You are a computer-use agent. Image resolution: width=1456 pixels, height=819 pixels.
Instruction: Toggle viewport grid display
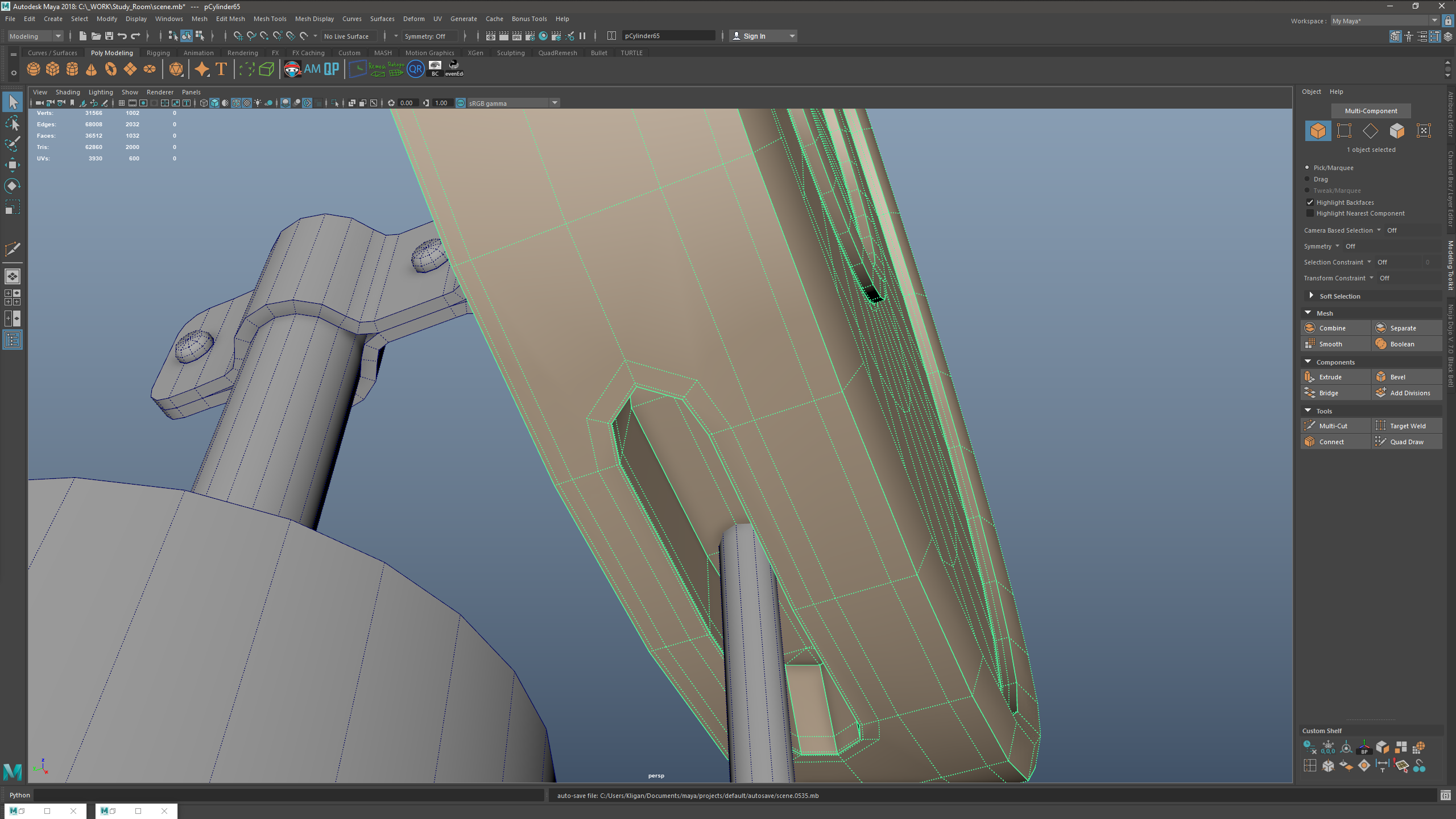click(x=121, y=103)
